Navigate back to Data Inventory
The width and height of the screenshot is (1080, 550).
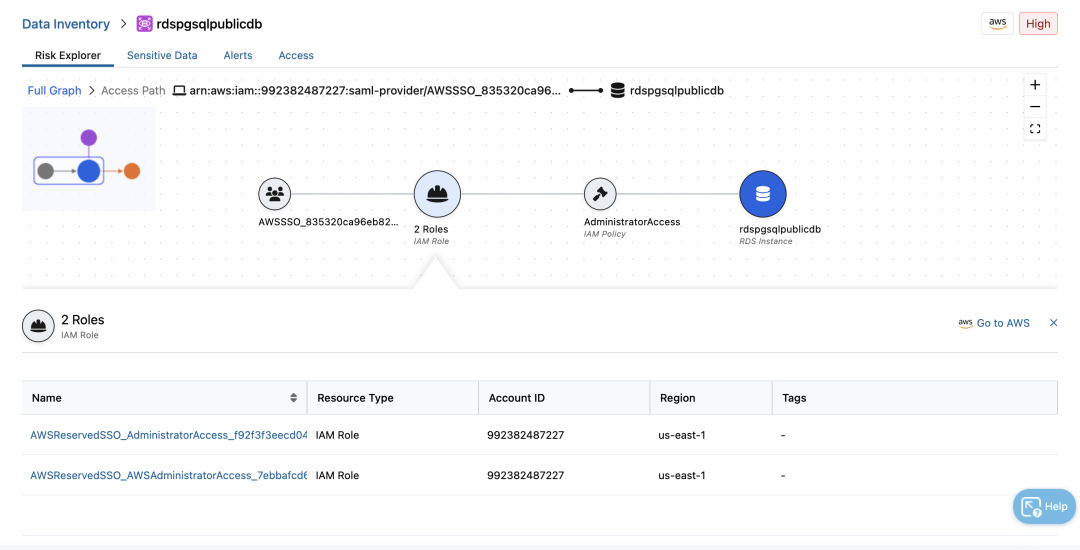(x=66, y=24)
